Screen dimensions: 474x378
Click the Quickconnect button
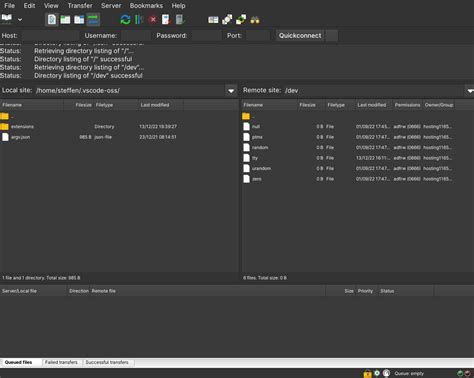[300, 35]
